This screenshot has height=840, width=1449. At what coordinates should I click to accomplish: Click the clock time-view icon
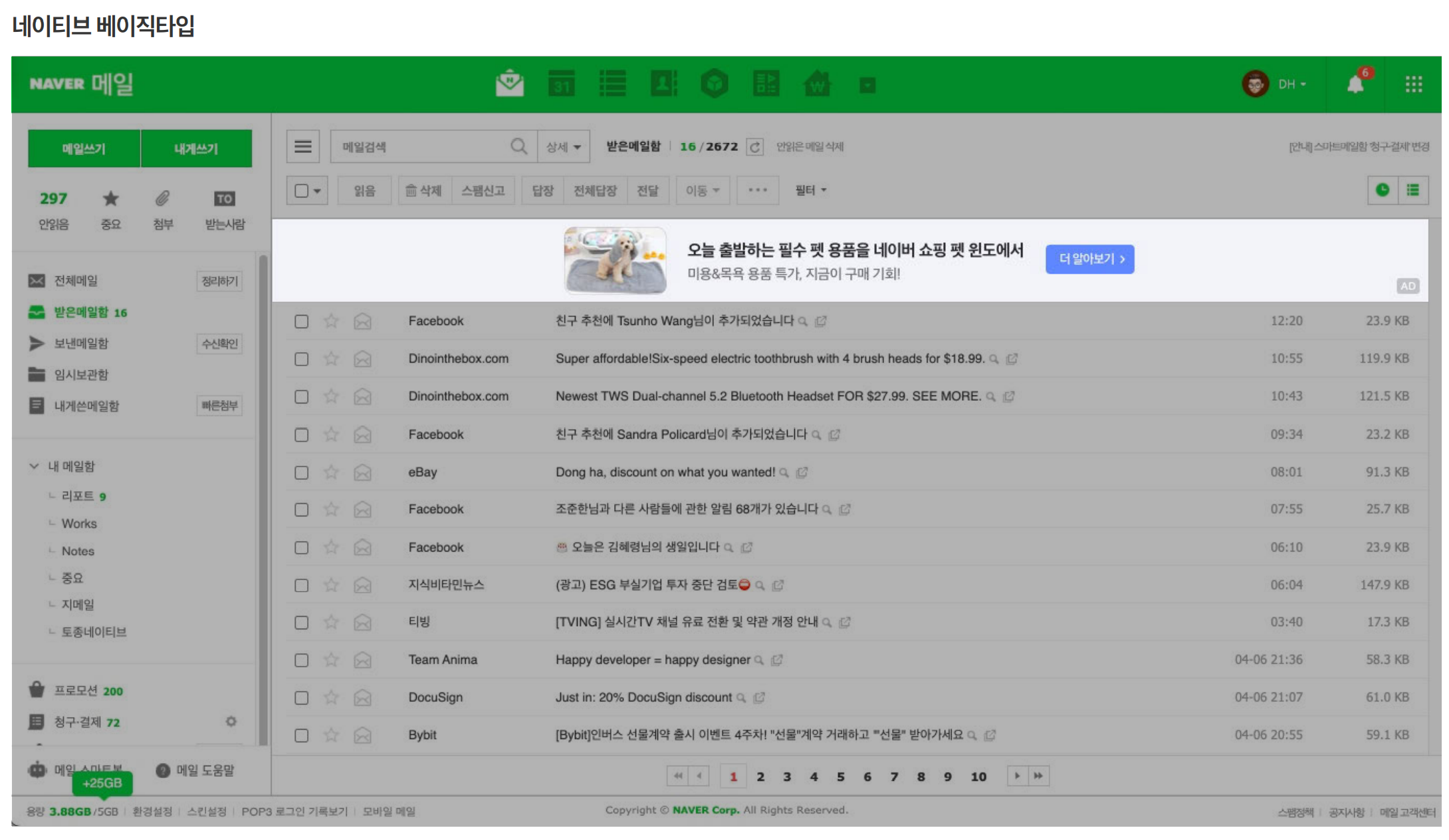(1383, 190)
